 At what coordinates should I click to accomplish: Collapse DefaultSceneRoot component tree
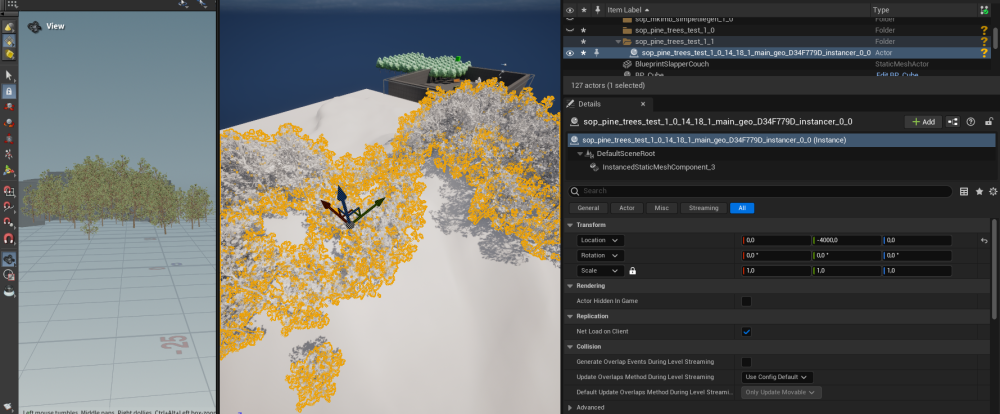tap(580, 154)
